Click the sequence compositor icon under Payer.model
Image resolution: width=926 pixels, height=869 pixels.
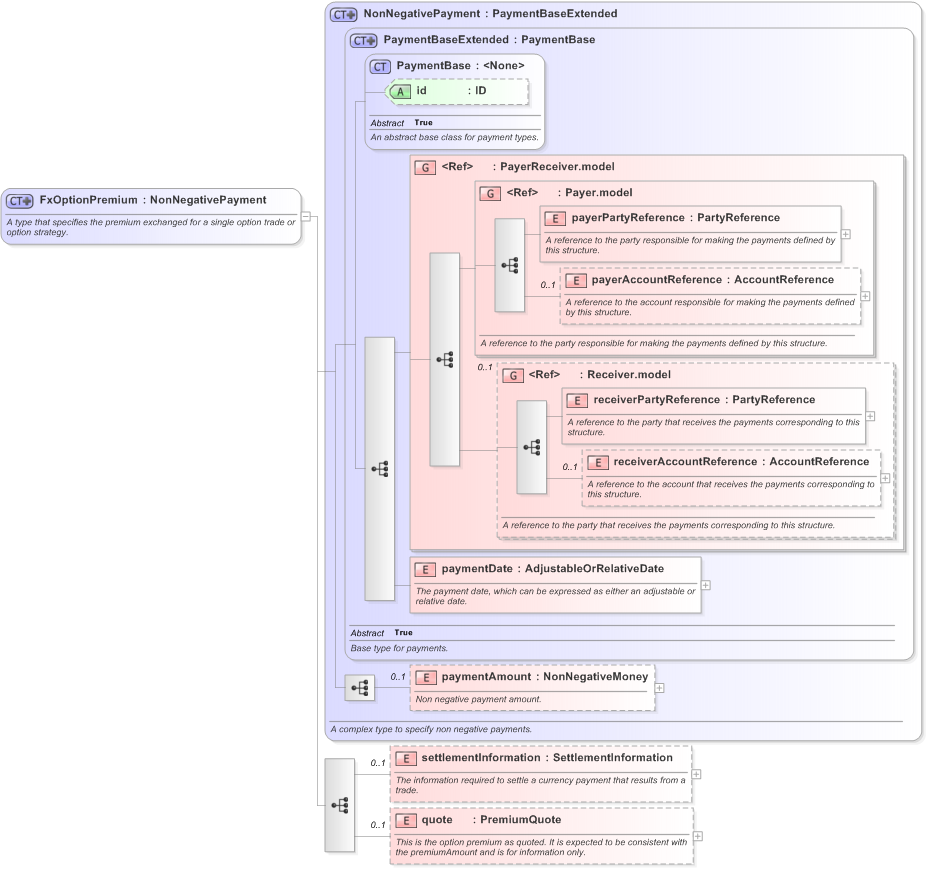click(x=511, y=265)
